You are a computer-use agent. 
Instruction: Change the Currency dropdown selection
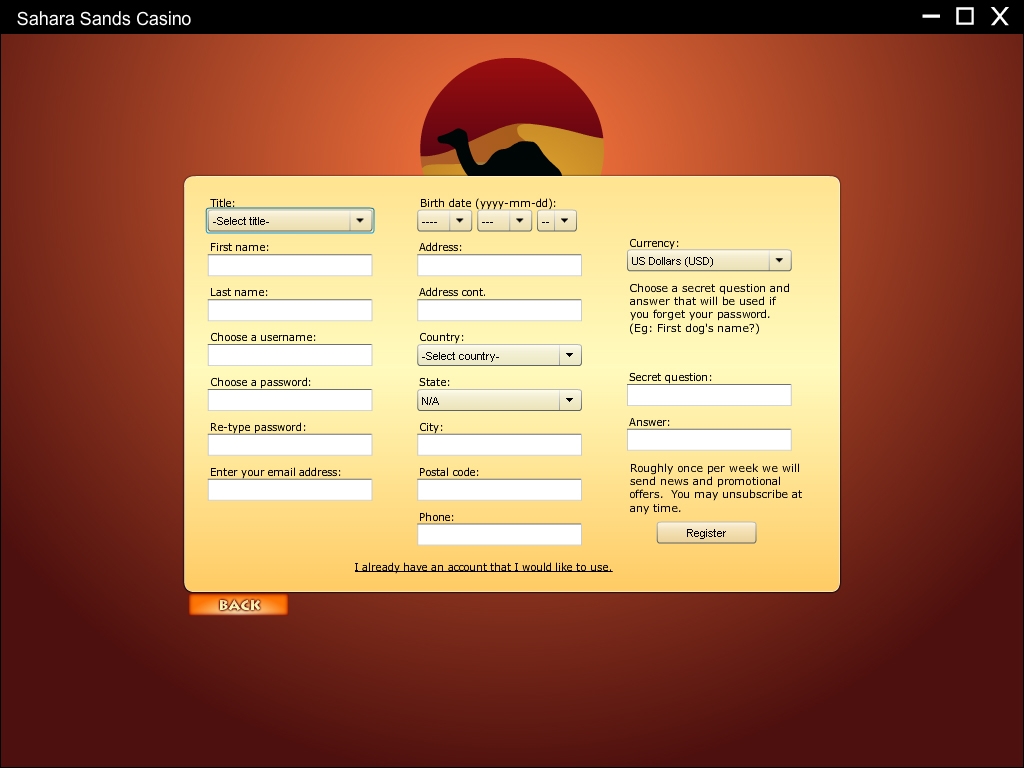(x=709, y=261)
